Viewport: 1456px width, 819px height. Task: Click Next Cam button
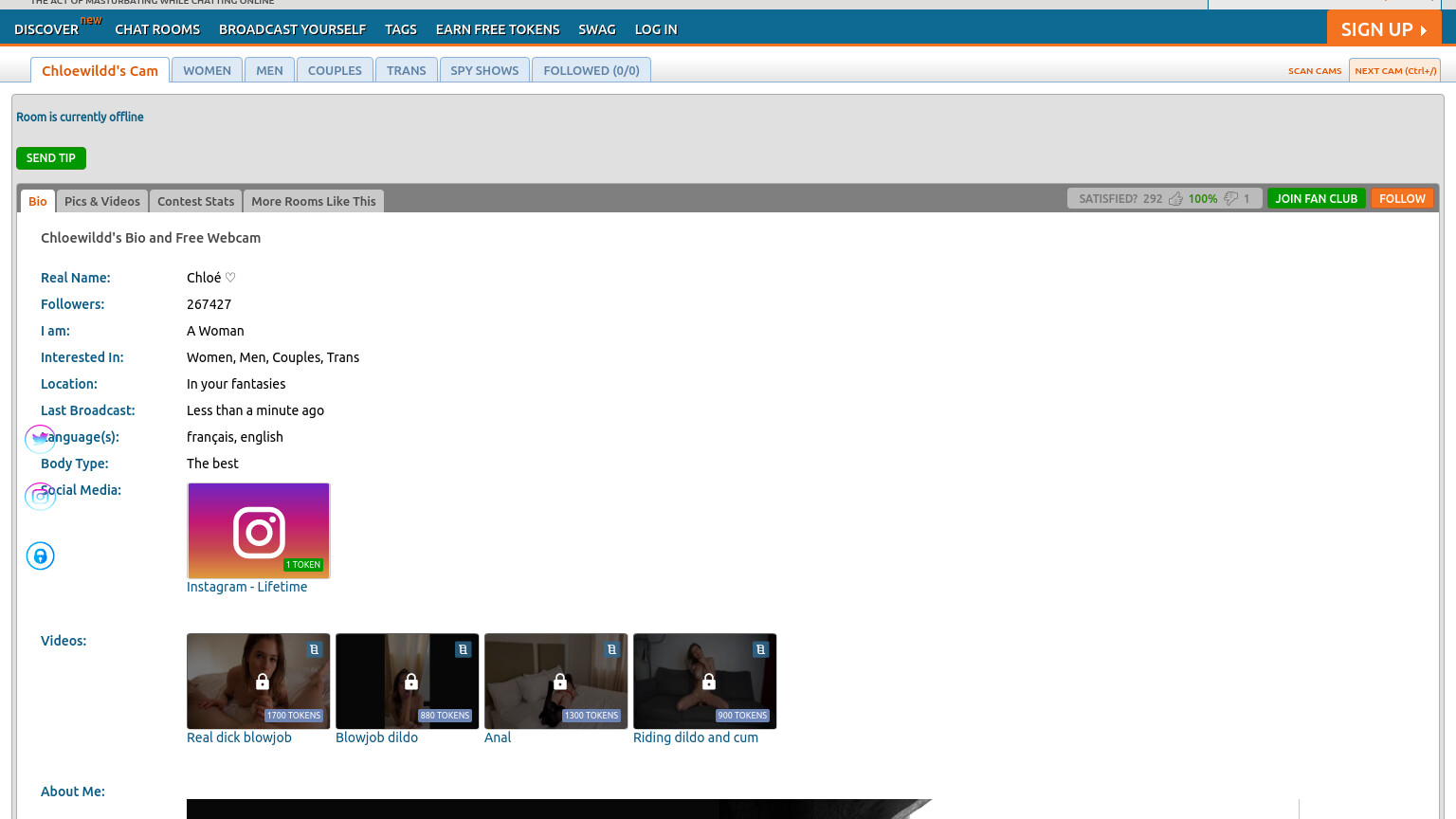pyautogui.click(x=1395, y=70)
